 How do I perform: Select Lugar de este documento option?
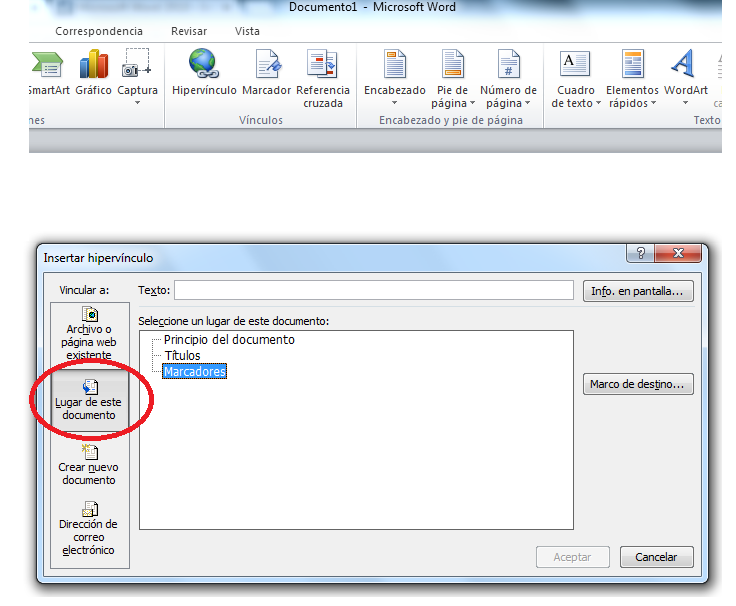click(x=89, y=401)
